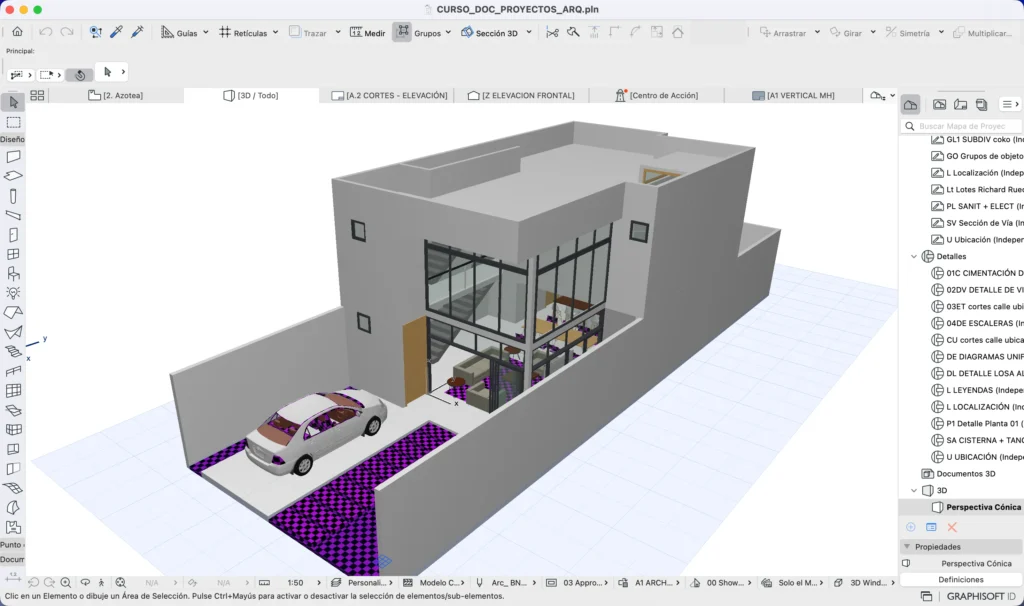This screenshot has width=1024, height=606.
Task: Click the Definiciones button
Action: click(961, 579)
